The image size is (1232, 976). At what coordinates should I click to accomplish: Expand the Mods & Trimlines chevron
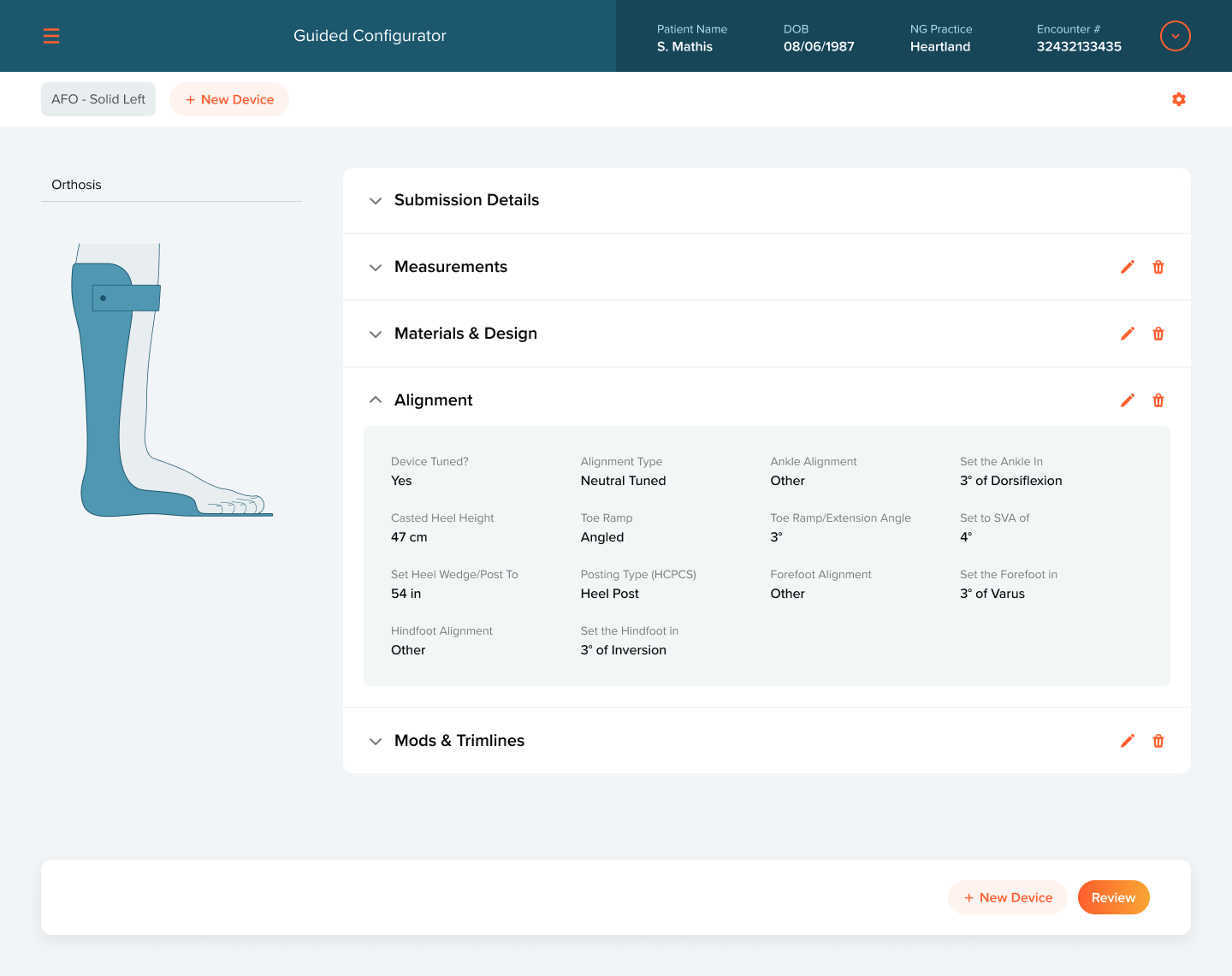[x=375, y=742]
